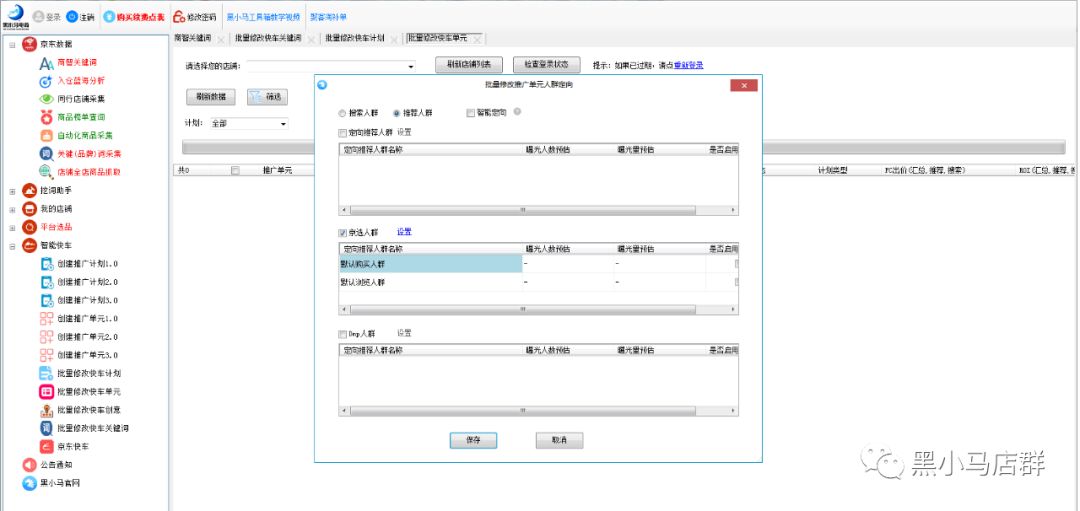Click the 店铺全店商品抓取 globe icon
This screenshot has height=511, width=1080.
(46, 171)
